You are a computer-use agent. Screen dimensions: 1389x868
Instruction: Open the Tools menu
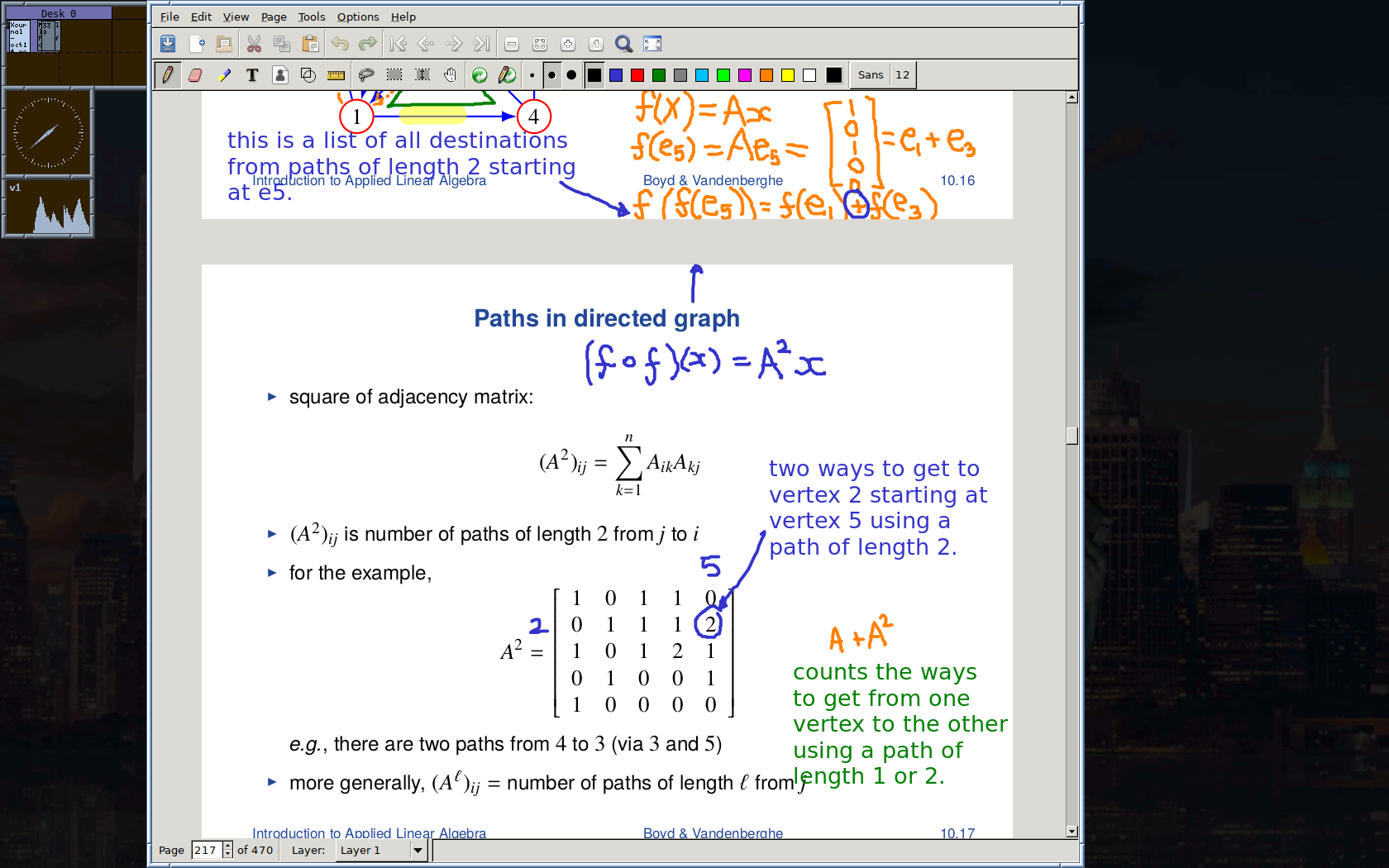click(312, 17)
